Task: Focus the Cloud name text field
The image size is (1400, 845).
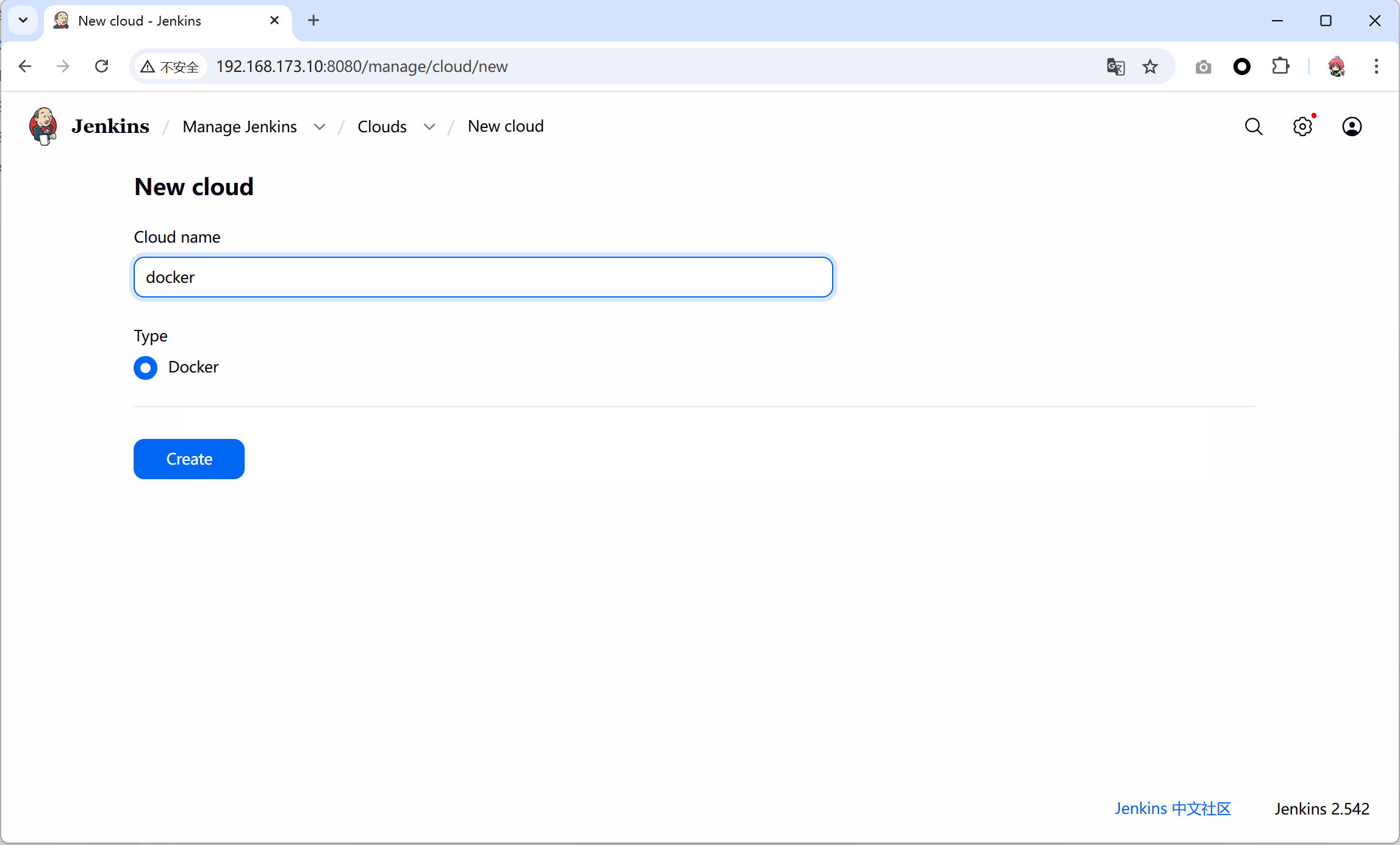Action: (483, 277)
